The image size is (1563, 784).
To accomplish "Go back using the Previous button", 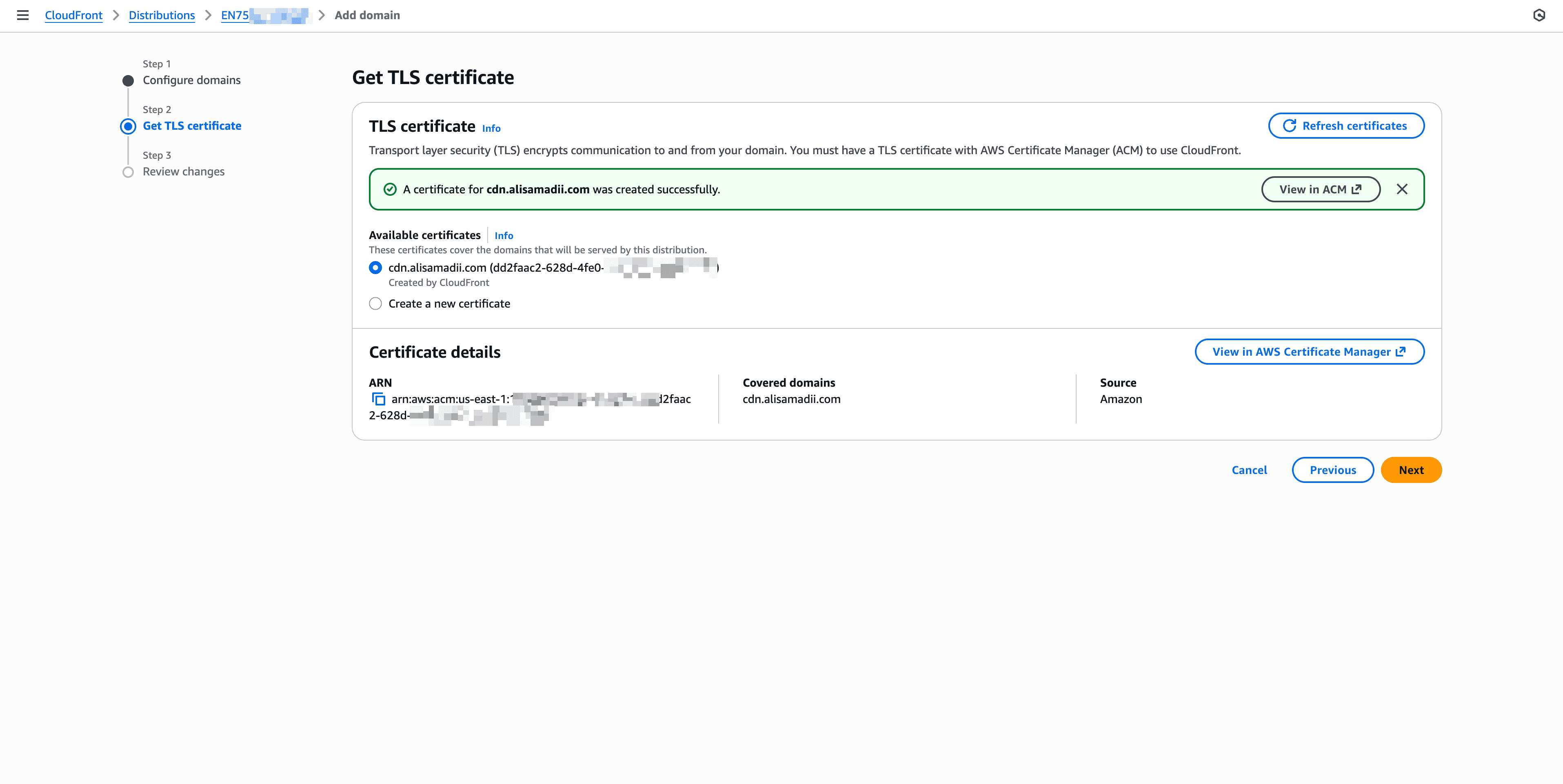I will pos(1332,470).
